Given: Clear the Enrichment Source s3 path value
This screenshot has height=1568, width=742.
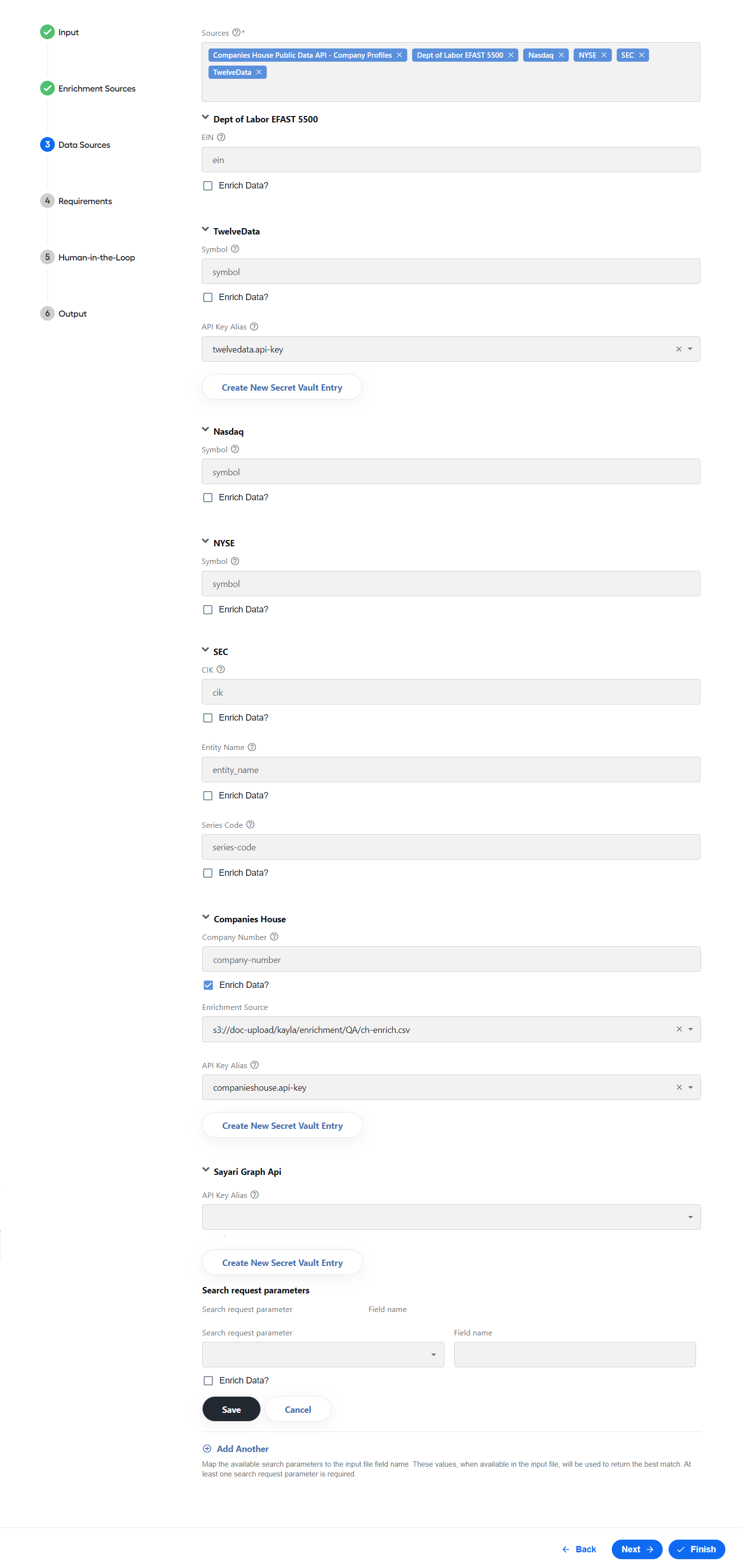Looking at the screenshot, I should (679, 1030).
